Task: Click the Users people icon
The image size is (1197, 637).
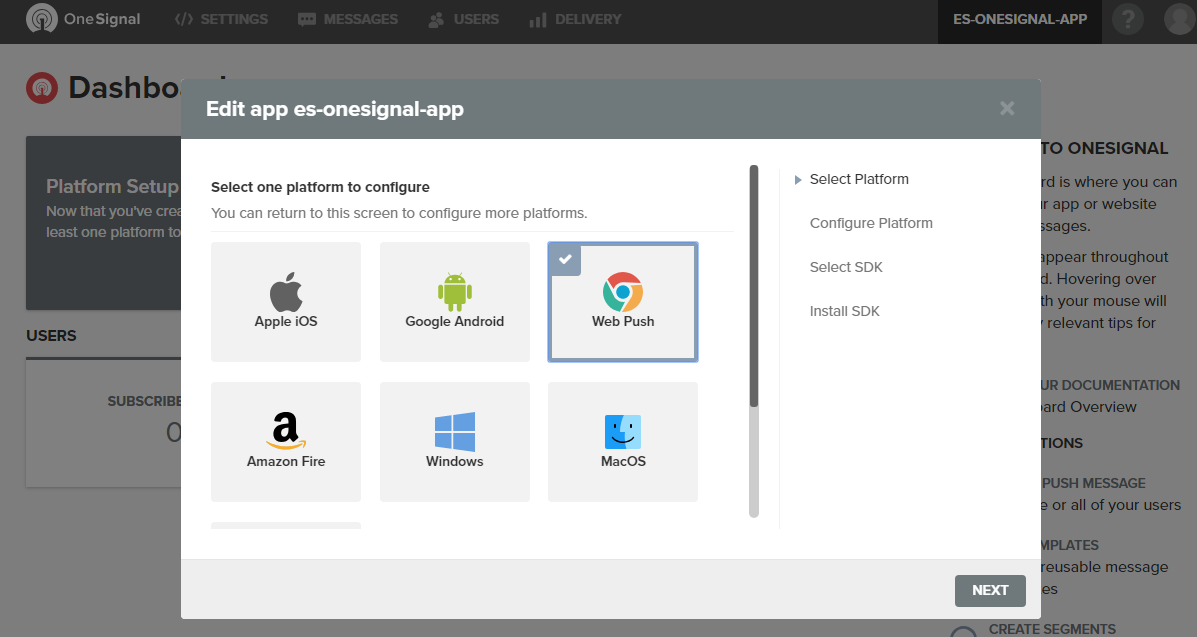Action: point(436,20)
